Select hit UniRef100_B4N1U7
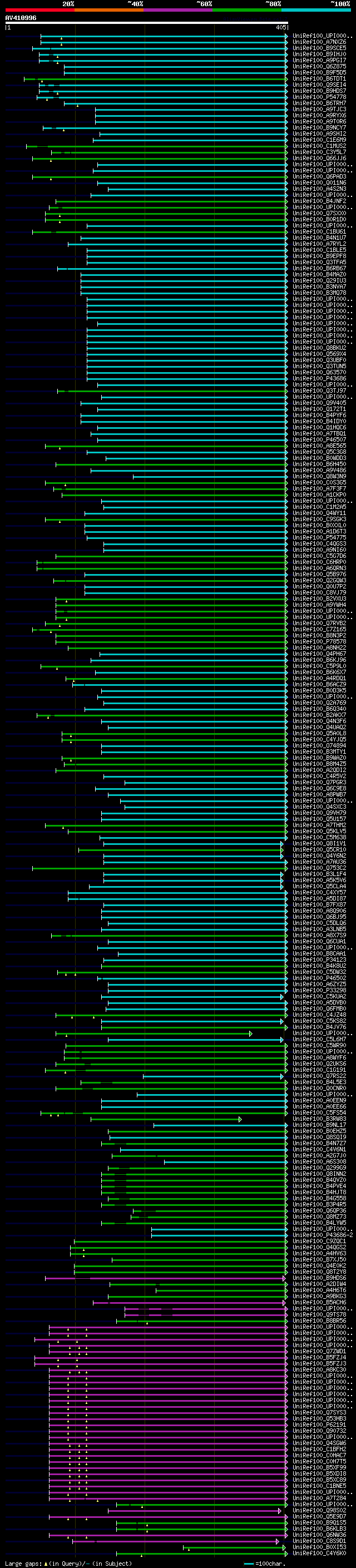This screenshot has width=356, height=1568. tap(319, 238)
